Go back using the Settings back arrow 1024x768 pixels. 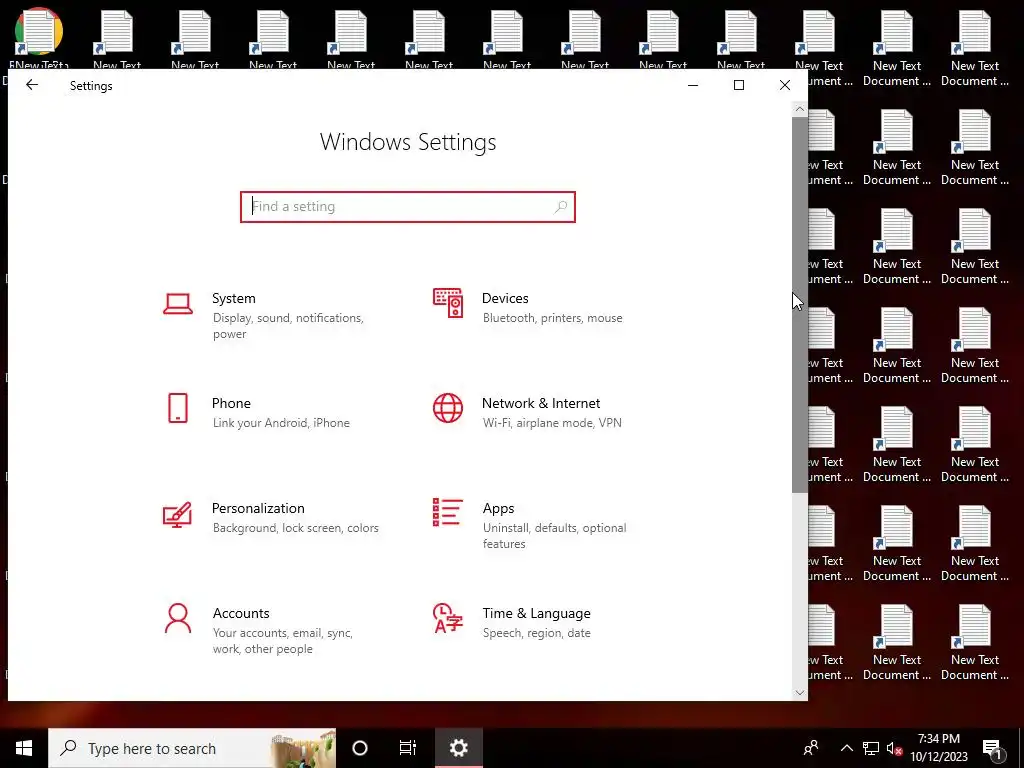point(32,85)
